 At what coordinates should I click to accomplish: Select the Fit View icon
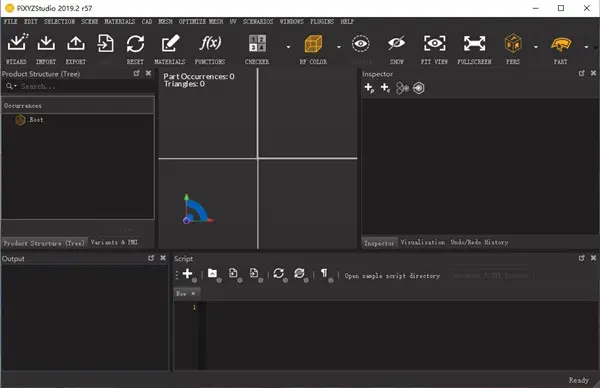pyautogui.click(x=434, y=43)
